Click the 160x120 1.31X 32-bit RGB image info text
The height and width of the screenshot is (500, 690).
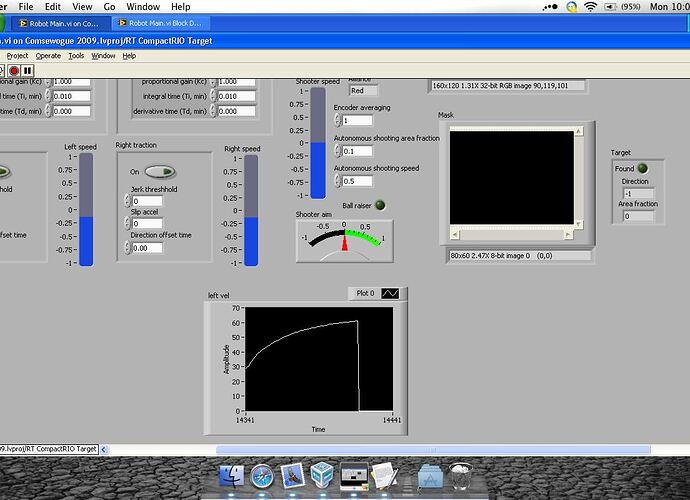click(500, 85)
